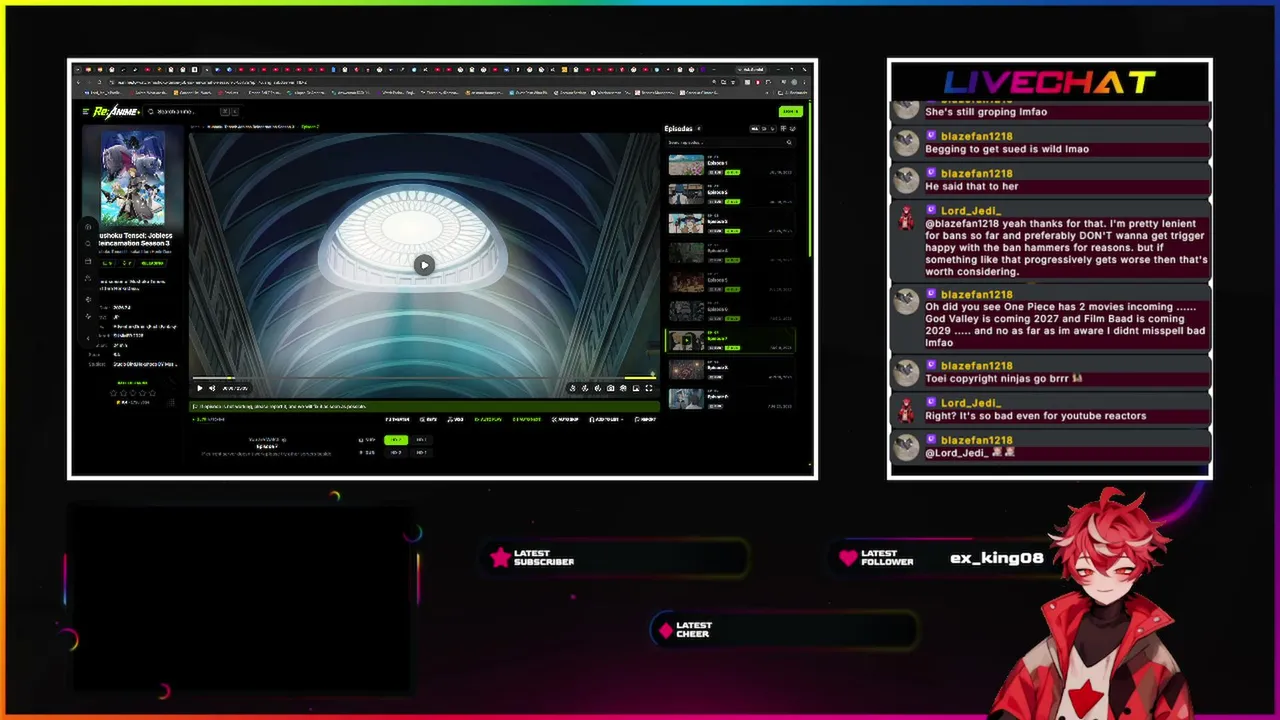Enable Theater mode below the player

[398, 419]
